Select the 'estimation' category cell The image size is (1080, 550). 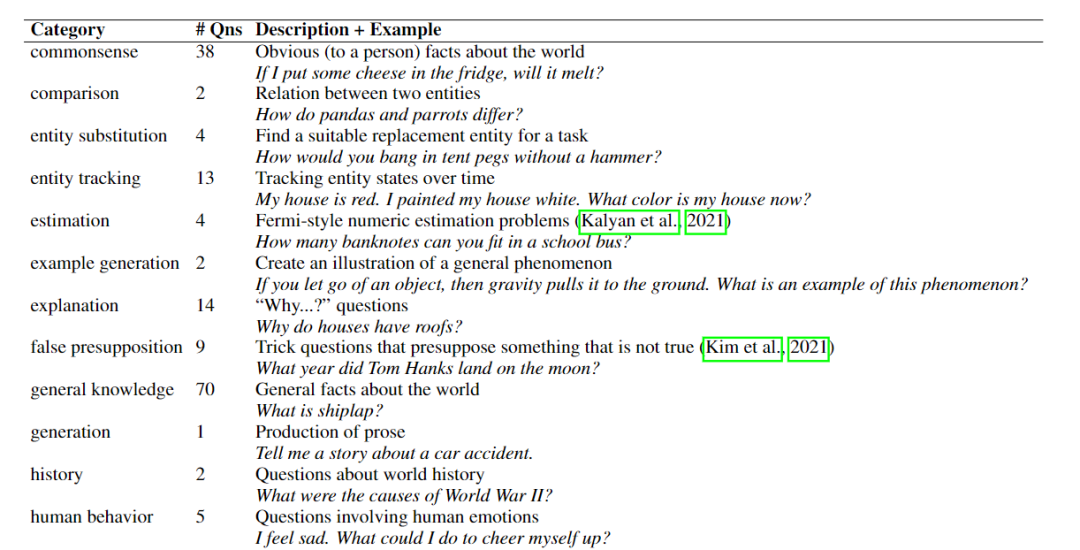[70, 221]
